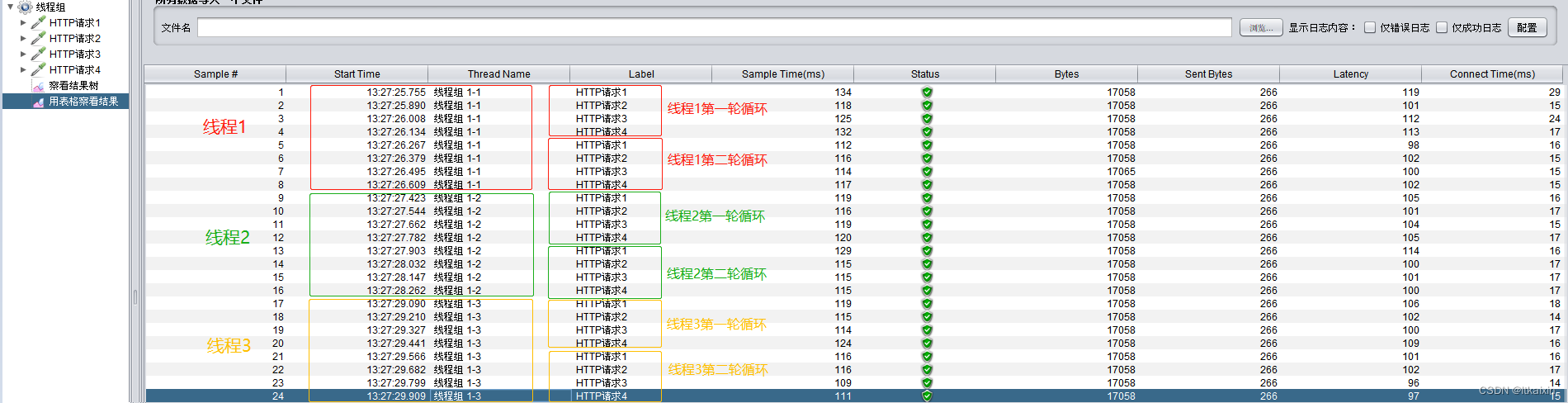Screen dimensions: 1568x403
Task: Click the success status icon in sample 24
Action: pyautogui.click(x=927, y=396)
